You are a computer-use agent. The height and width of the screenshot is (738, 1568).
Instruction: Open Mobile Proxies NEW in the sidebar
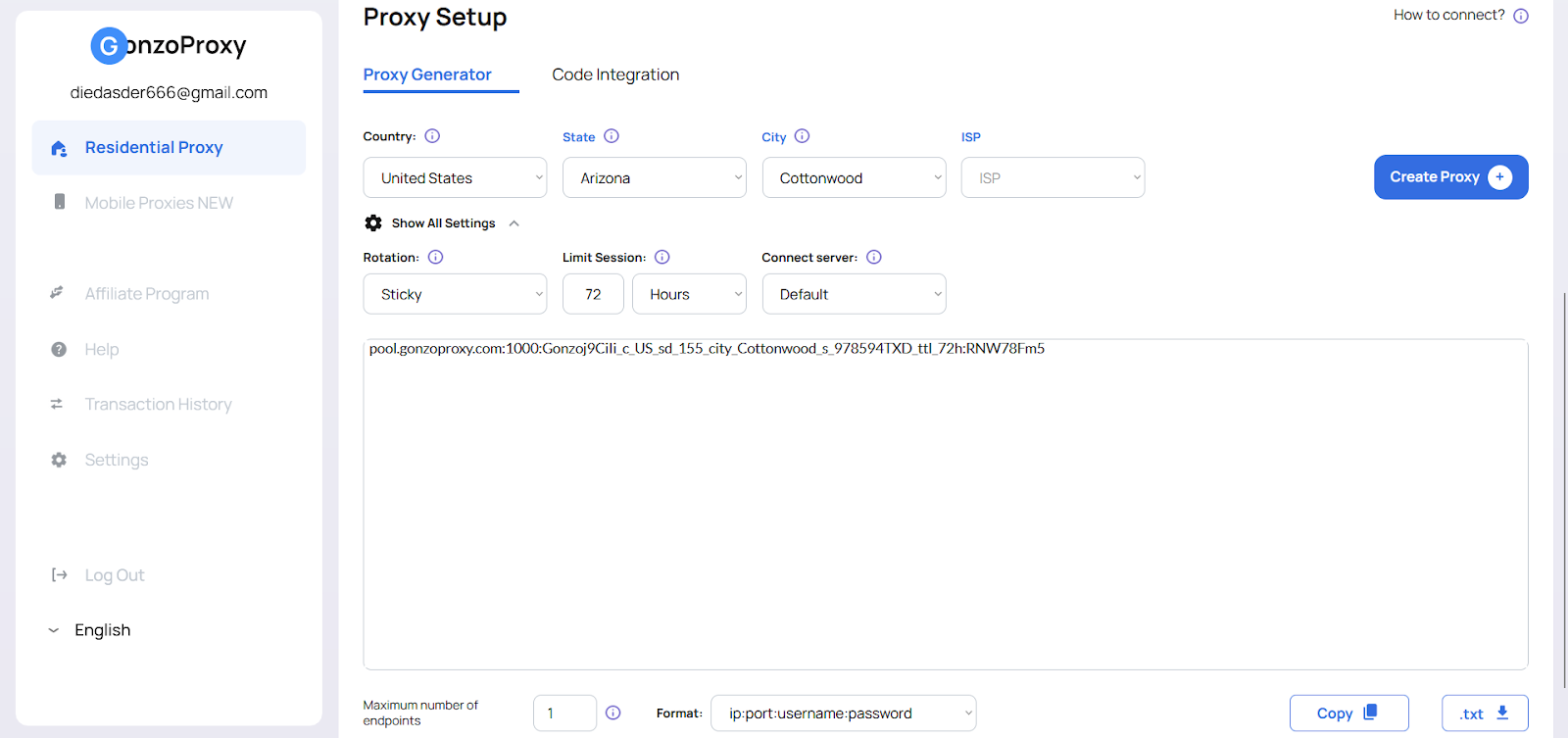[x=159, y=203]
